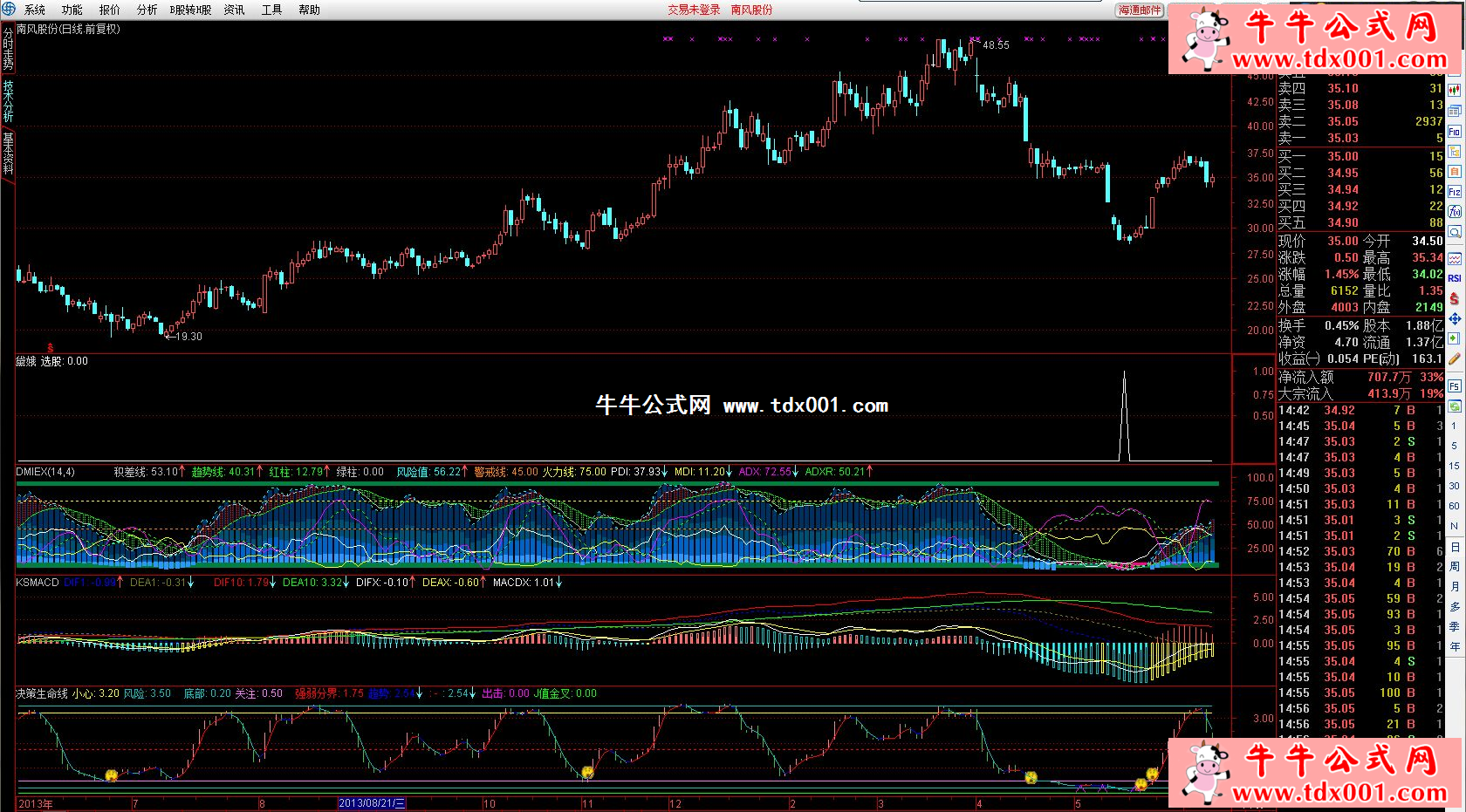Image resolution: width=1466 pixels, height=812 pixels.
Task: Switch to the 分时走势 side tab
Action: (x=8, y=49)
